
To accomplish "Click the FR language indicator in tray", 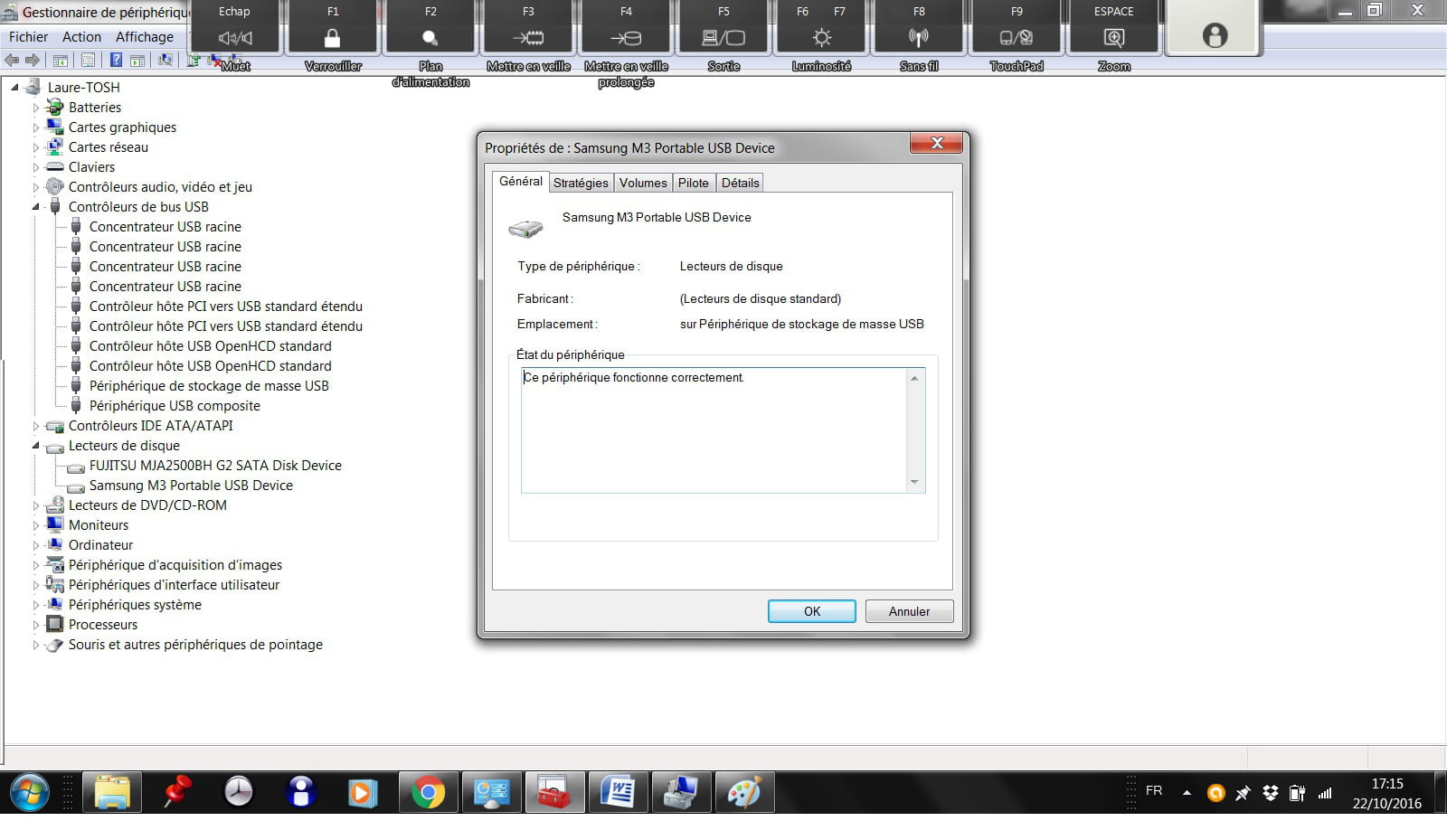I will (1154, 790).
